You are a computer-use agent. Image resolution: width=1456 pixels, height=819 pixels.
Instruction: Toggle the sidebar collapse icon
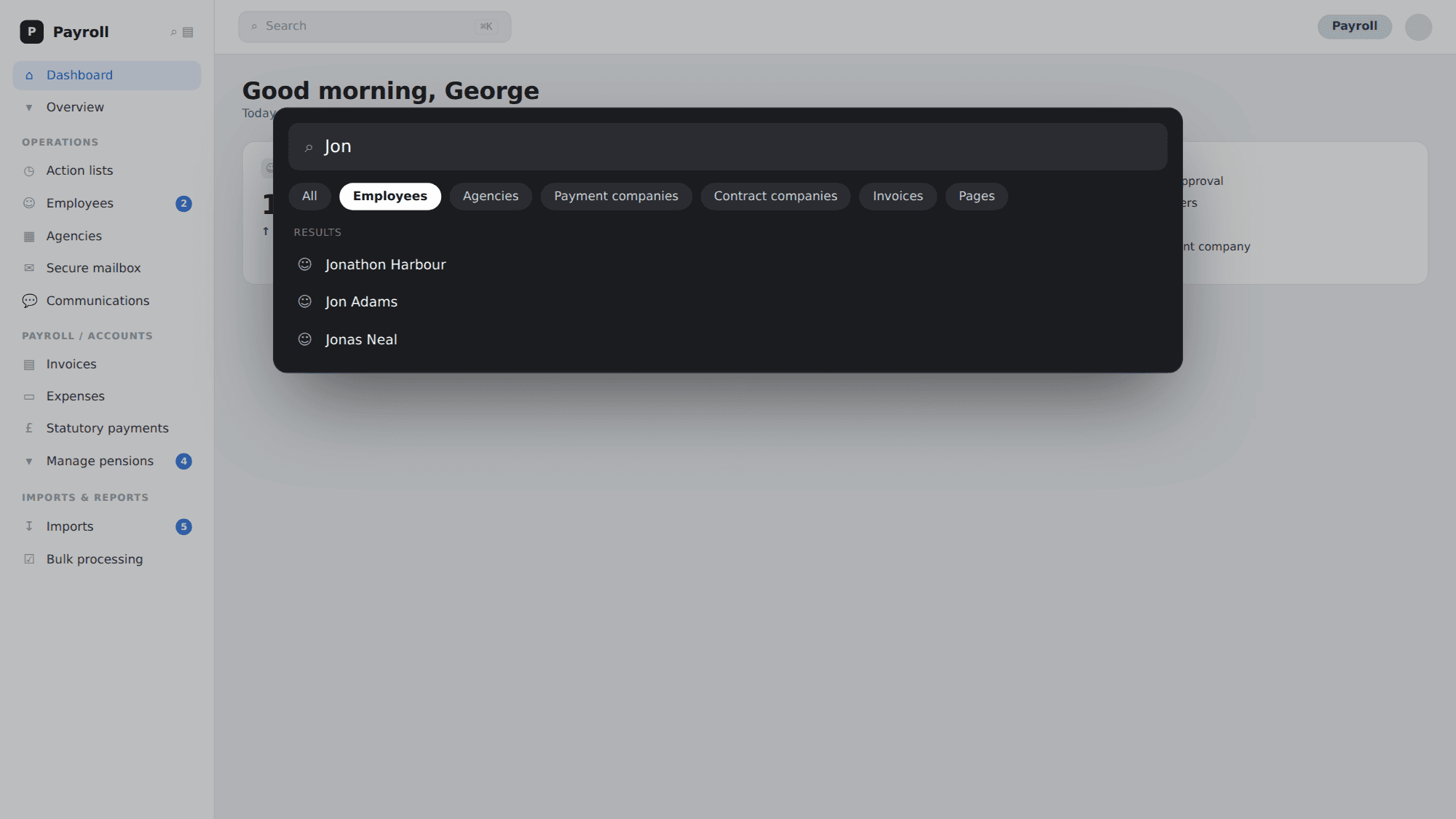[188, 32]
